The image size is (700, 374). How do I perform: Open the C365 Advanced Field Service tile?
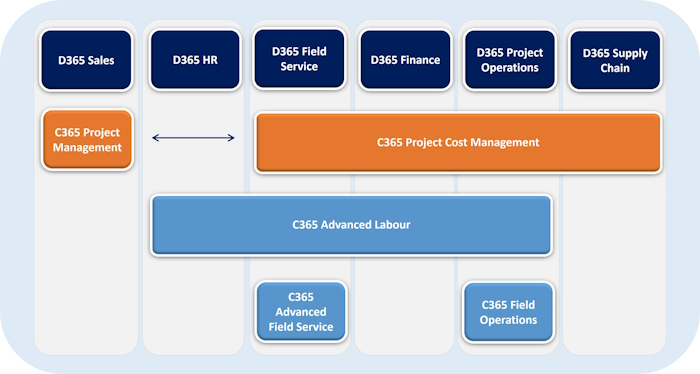click(x=301, y=312)
